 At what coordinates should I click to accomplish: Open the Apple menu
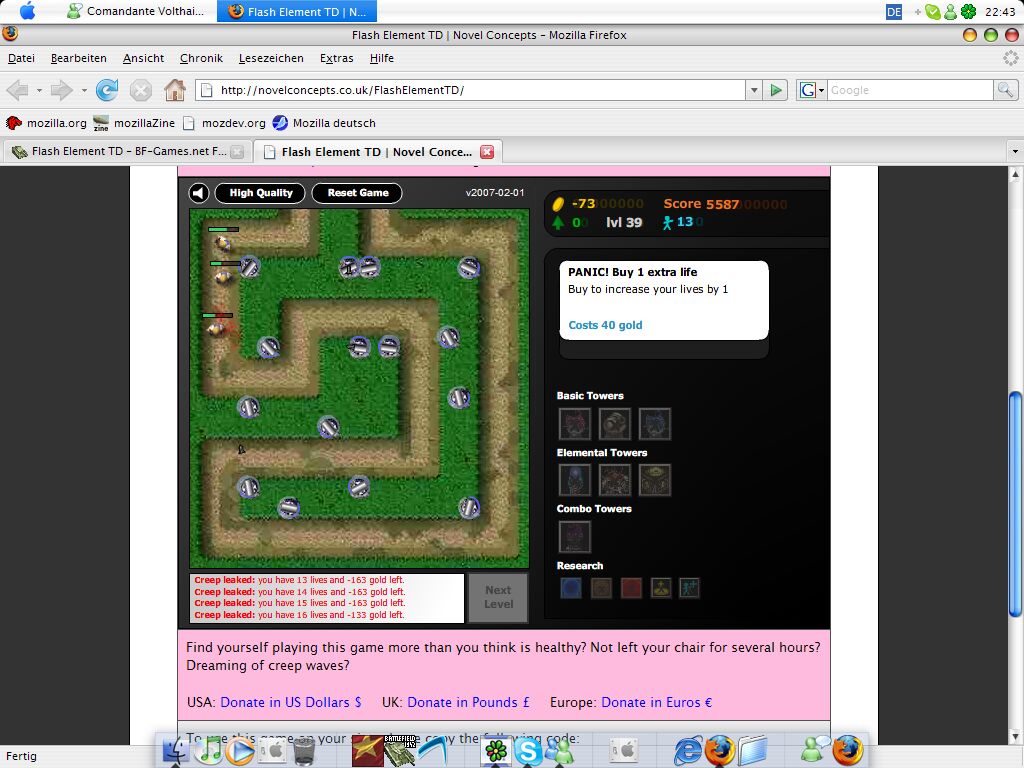click(x=27, y=11)
